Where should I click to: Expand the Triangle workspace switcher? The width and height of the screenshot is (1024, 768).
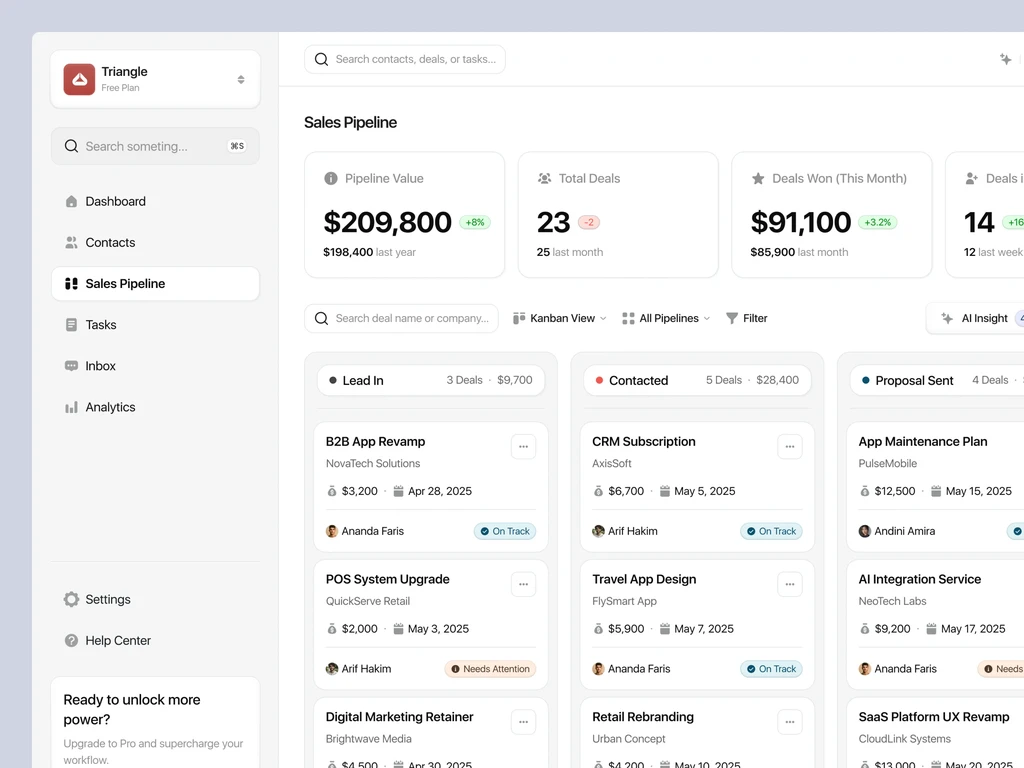(155, 79)
